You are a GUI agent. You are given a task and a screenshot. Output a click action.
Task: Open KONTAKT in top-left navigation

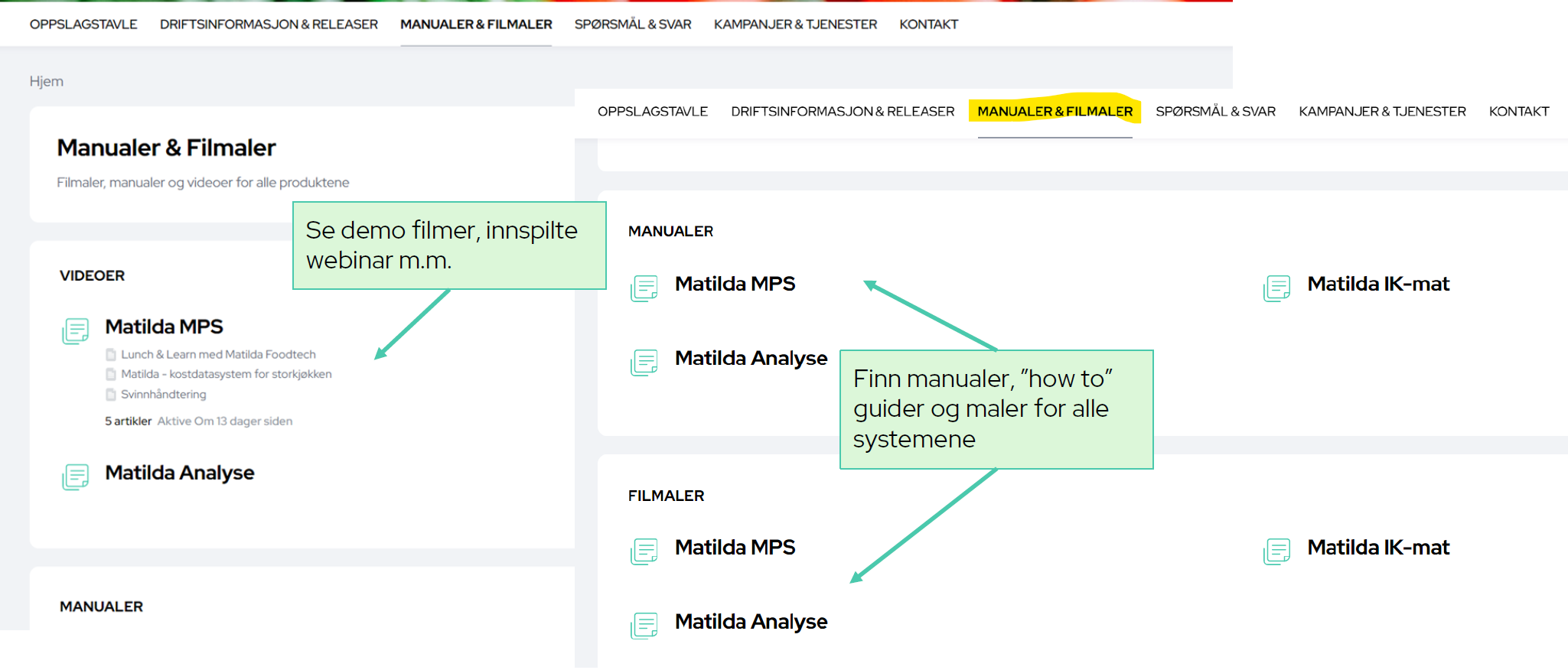coord(928,24)
